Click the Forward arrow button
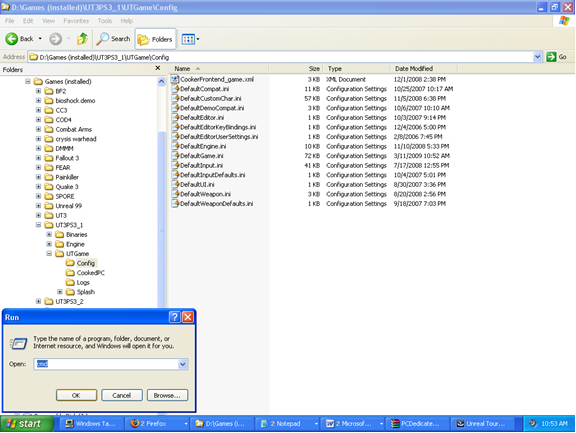 pyautogui.click(x=55, y=39)
